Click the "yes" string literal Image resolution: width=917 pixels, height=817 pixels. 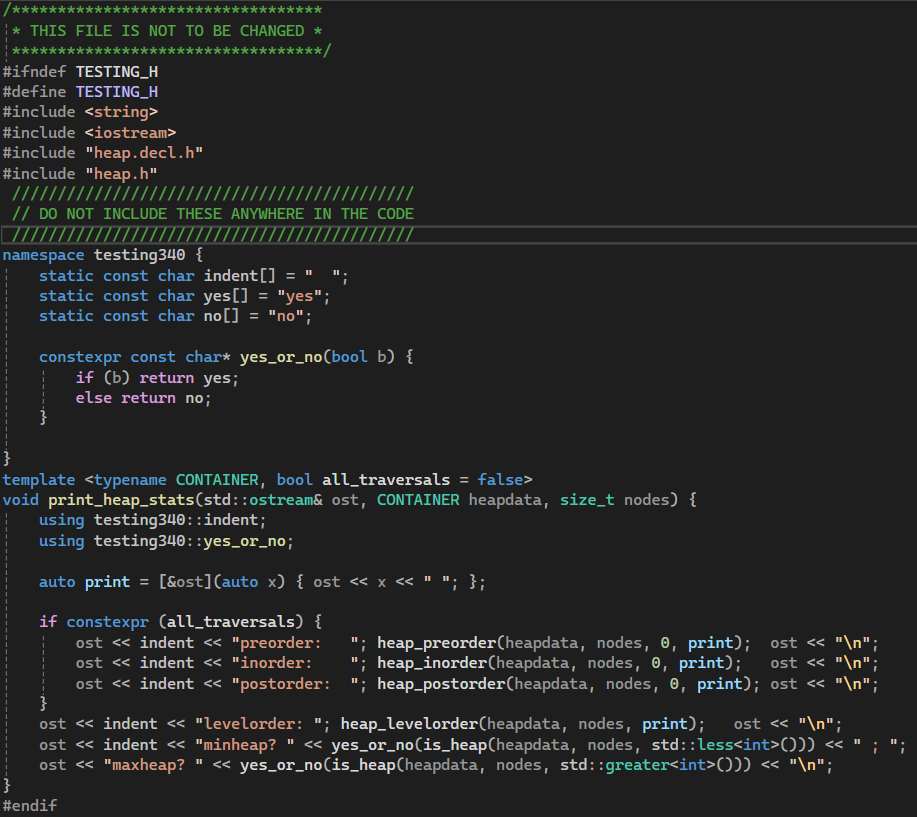click(299, 296)
